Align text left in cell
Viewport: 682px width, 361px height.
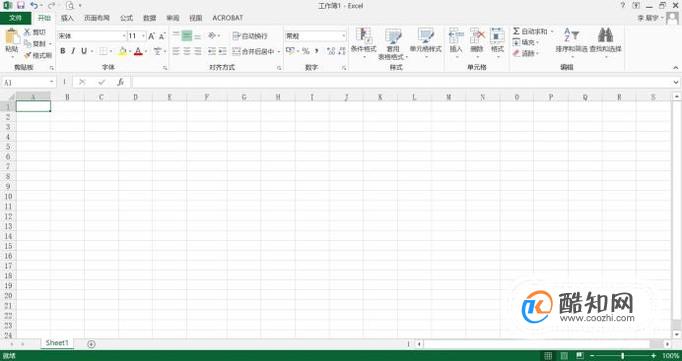click(176, 51)
